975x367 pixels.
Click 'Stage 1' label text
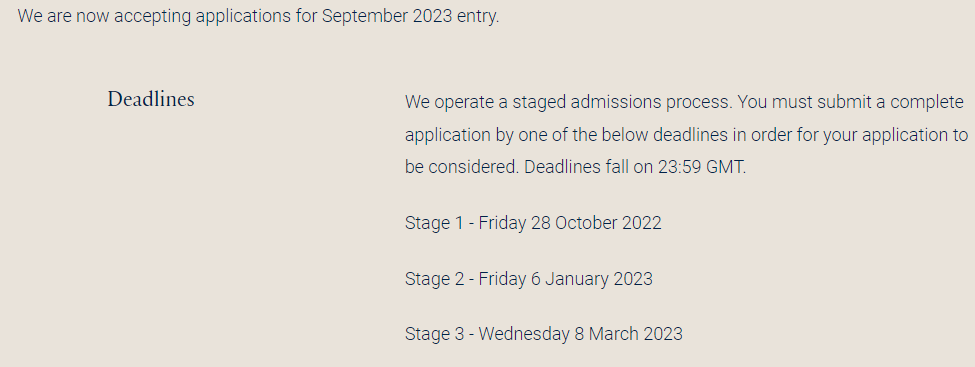tap(434, 223)
